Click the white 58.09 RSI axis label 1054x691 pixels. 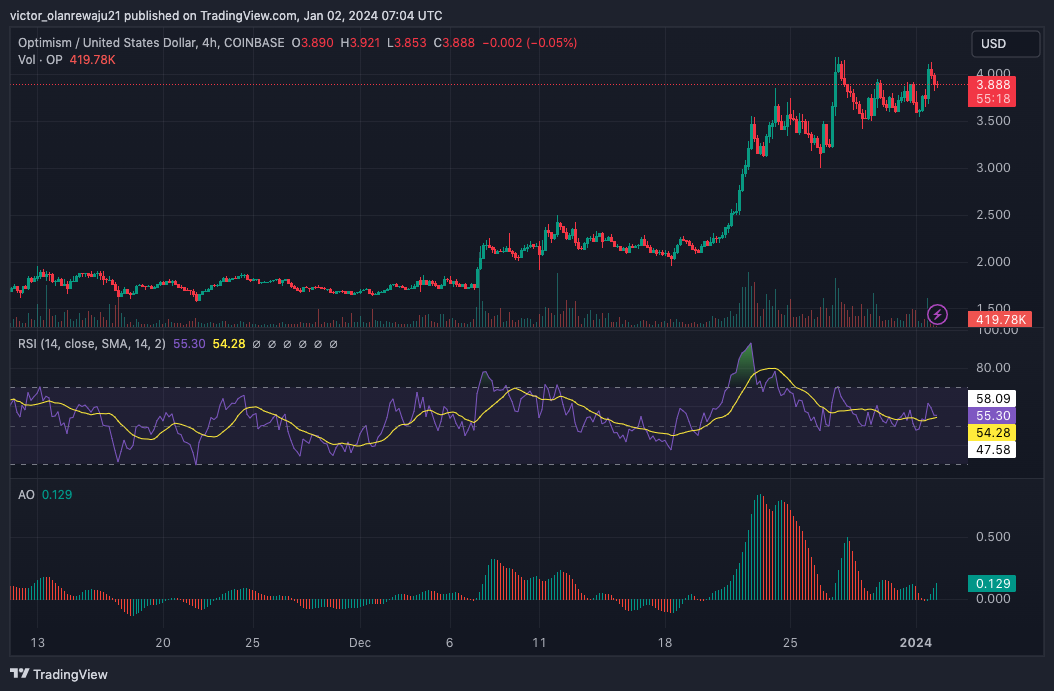992,399
